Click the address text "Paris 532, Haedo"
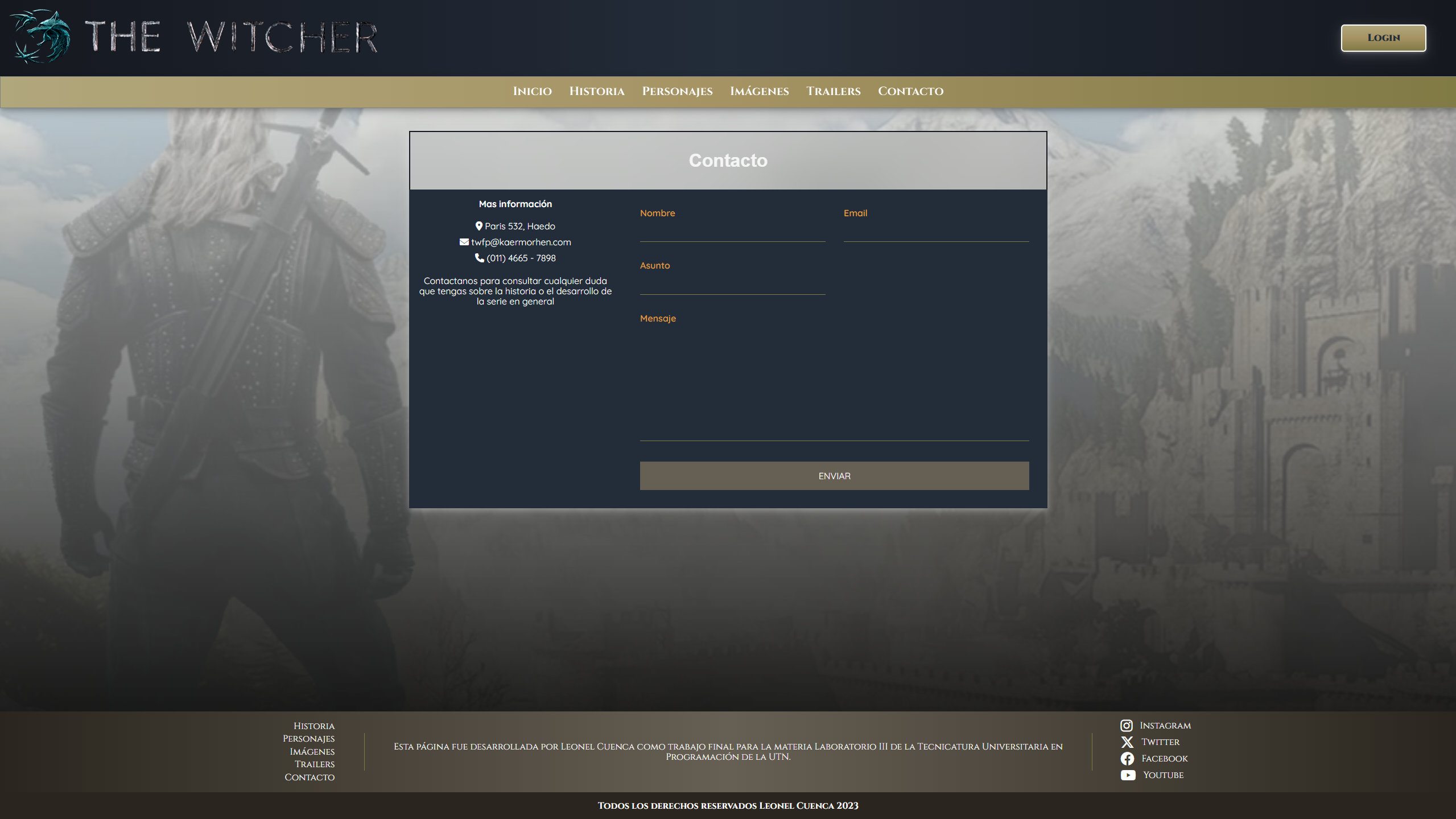 point(520,226)
